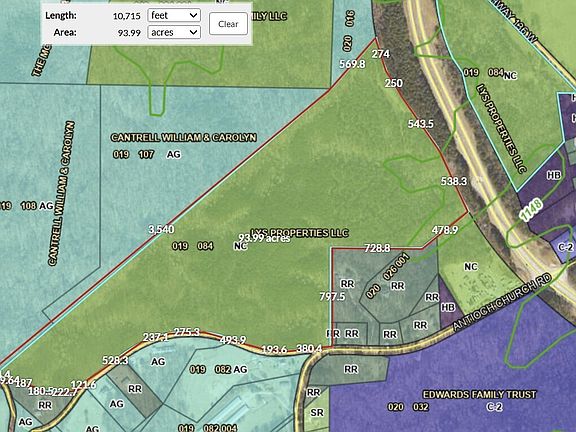This screenshot has height=432, width=576.
Task: Click the 3,540 boundary length label
Action: 161,230
